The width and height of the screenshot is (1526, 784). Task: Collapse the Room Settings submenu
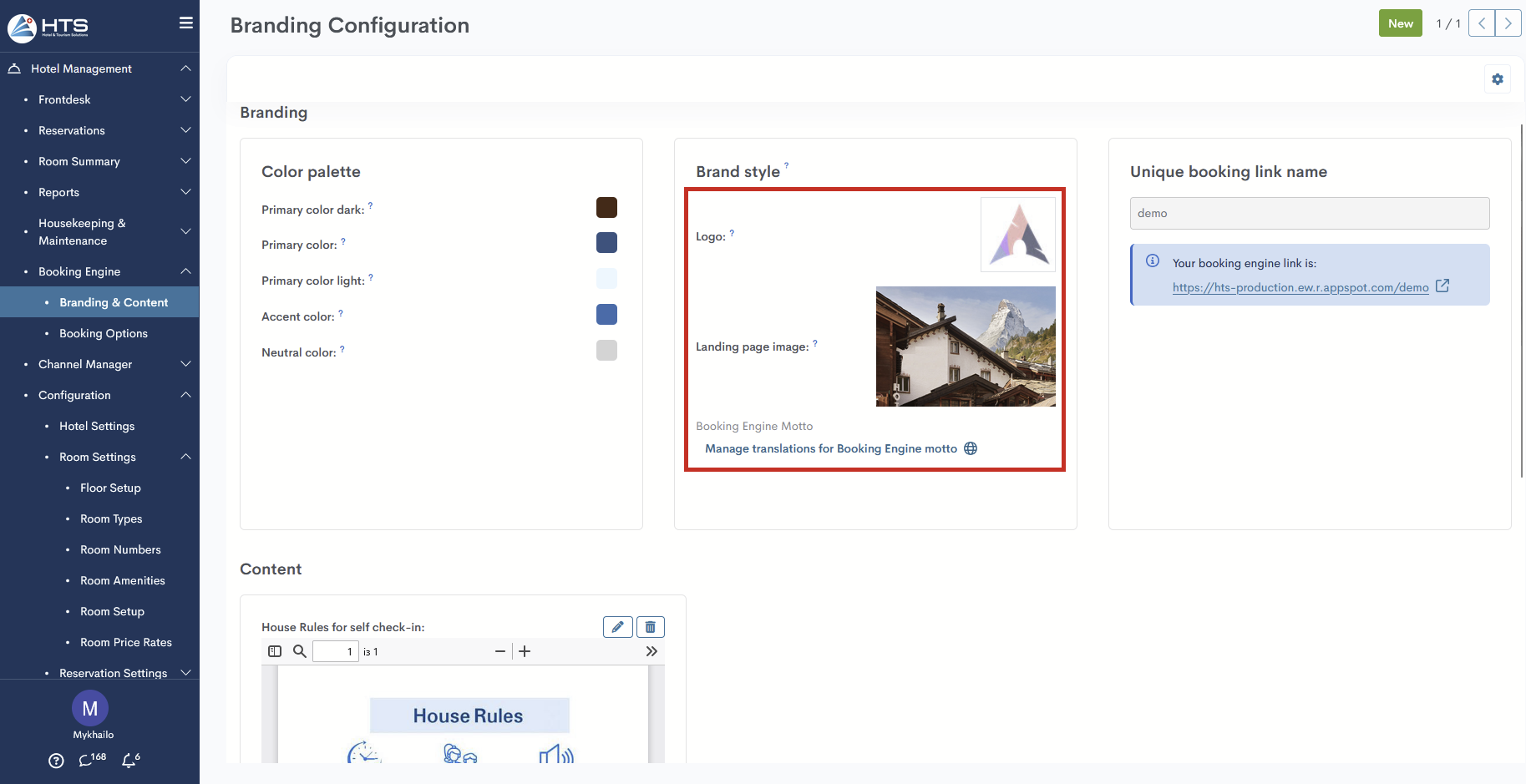pos(185,457)
